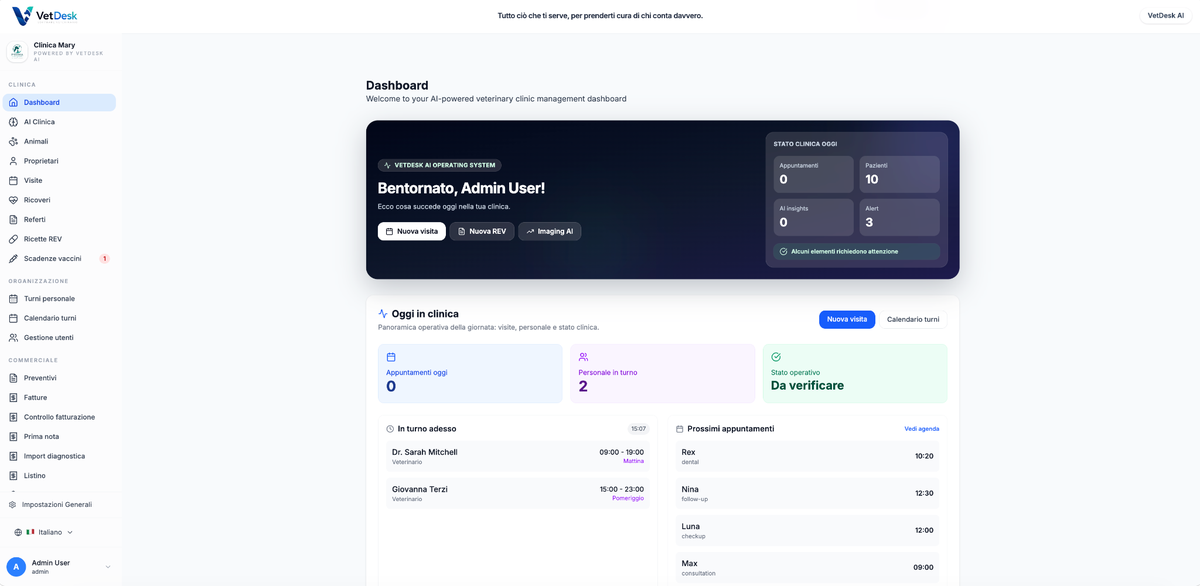This screenshot has width=1200, height=586.
Task: Open the Animali menu item
Action: click(59, 141)
